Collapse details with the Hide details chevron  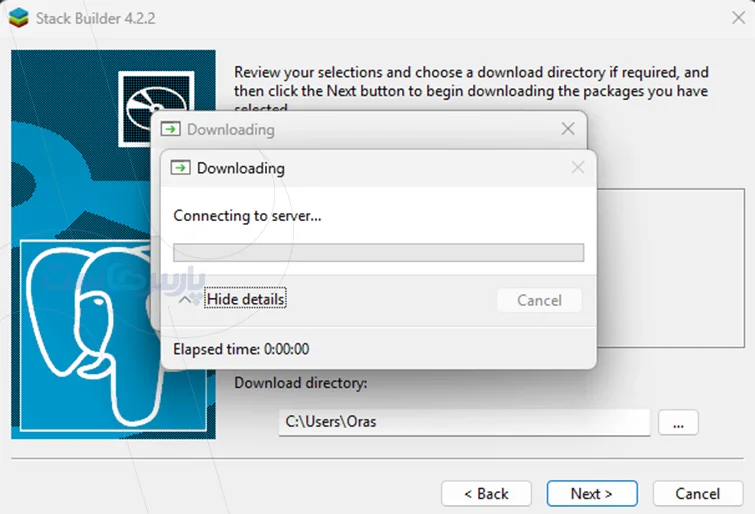[x=185, y=300]
